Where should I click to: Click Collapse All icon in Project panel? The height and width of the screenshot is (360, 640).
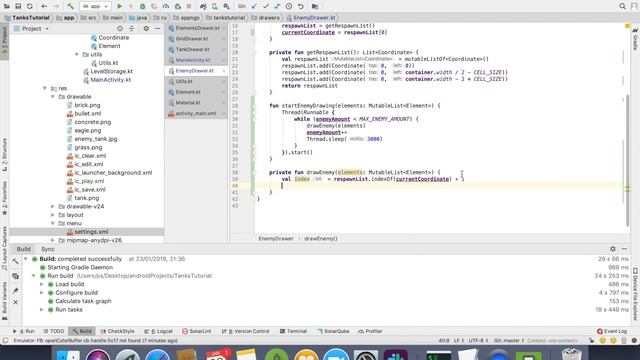pos(131,29)
